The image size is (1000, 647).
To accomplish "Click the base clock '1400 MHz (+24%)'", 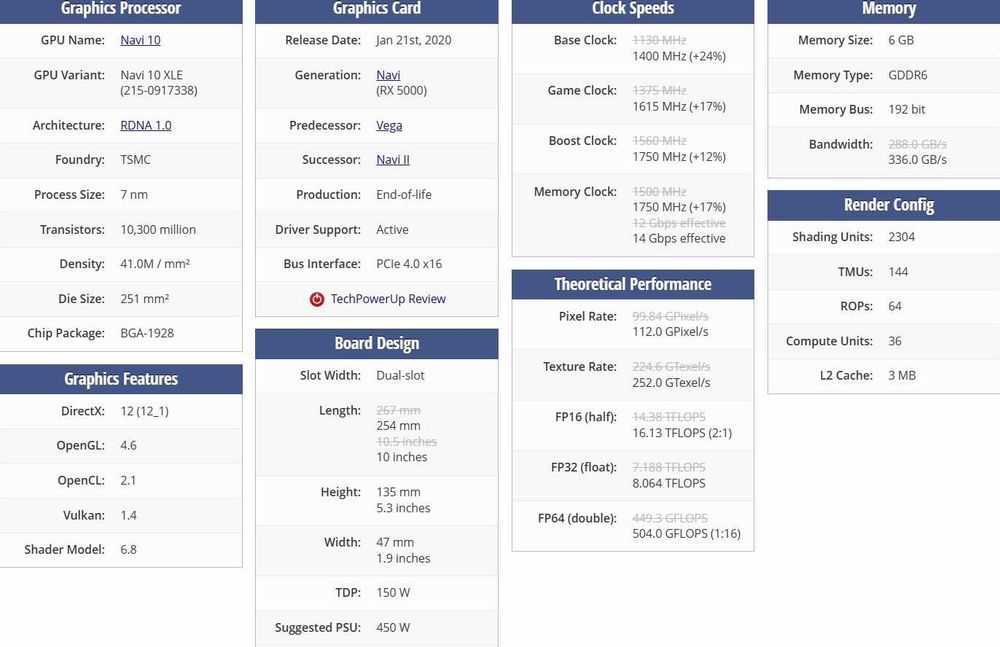I will pyautogui.click(x=679, y=56).
